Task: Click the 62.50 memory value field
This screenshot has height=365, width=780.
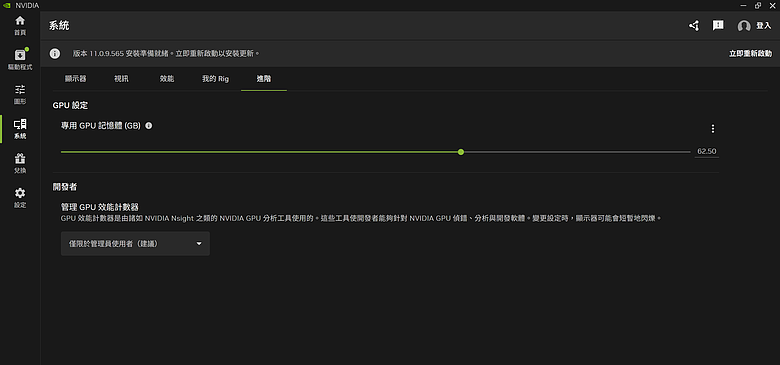Action: pyautogui.click(x=706, y=151)
